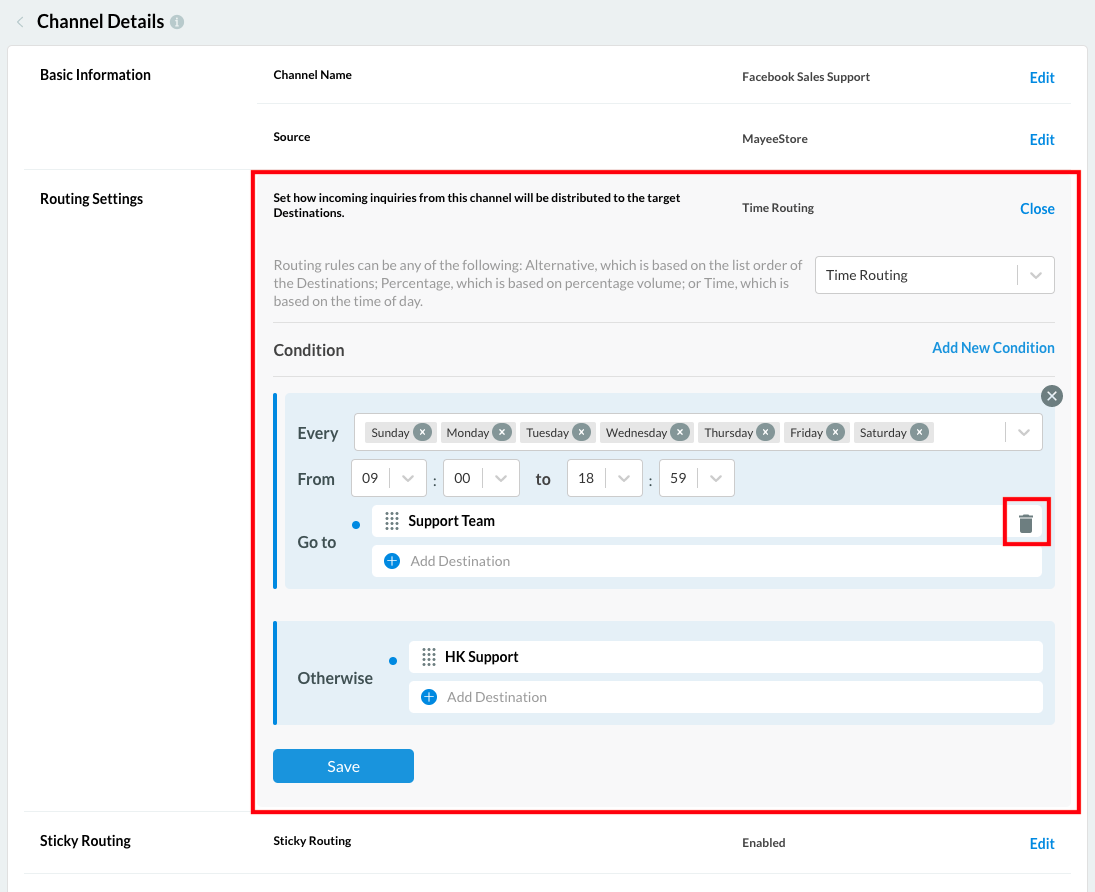Click the Otherwise label
This screenshot has height=892, width=1095.
tap(335, 678)
